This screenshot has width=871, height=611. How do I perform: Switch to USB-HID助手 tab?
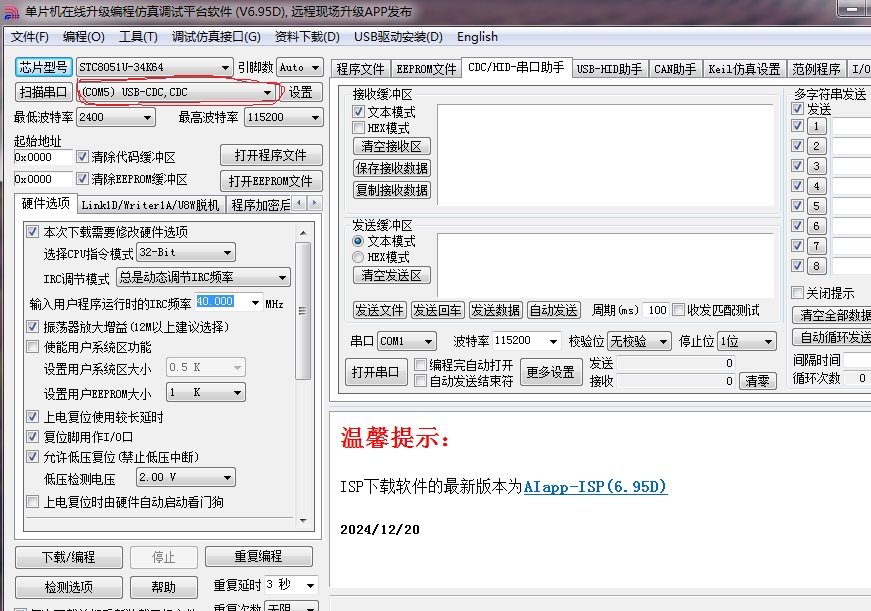(x=609, y=69)
